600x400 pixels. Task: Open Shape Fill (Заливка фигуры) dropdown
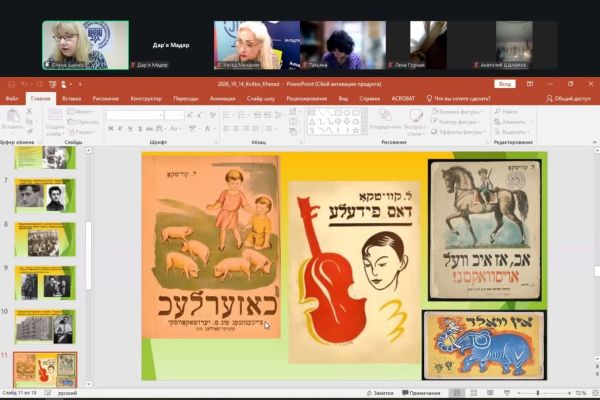point(457,111)
